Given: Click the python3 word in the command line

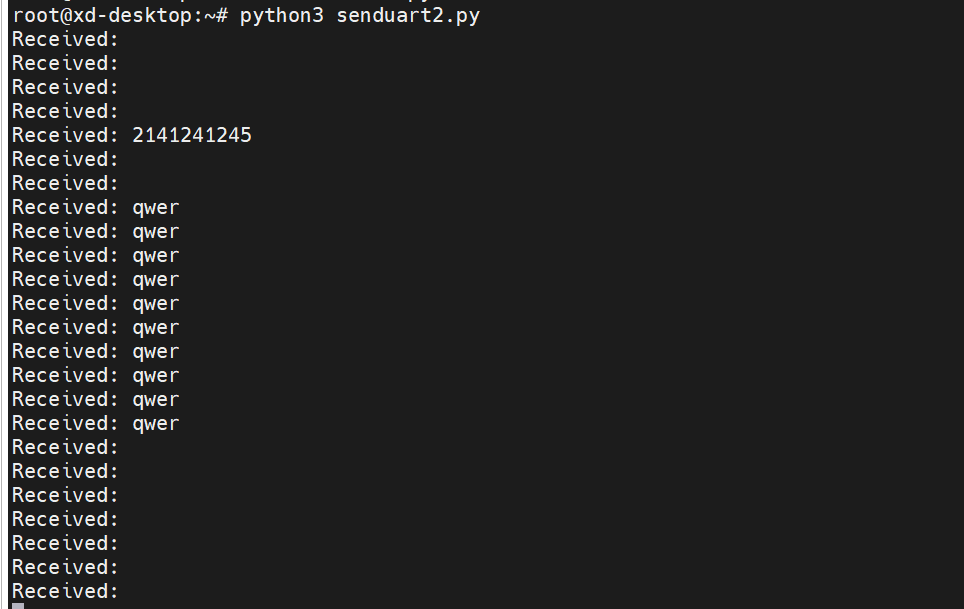Looking at the screenshot, I should pyautogui.click(x=282, y=15).
